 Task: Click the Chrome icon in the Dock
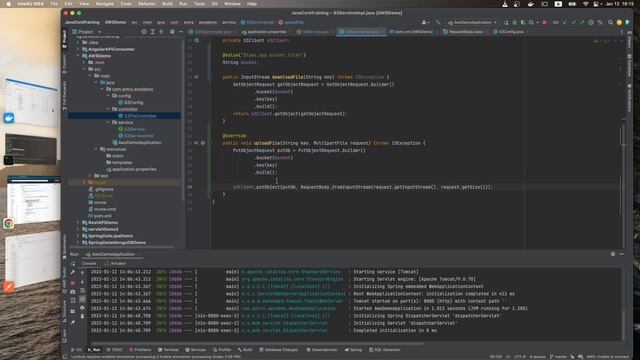8,223
